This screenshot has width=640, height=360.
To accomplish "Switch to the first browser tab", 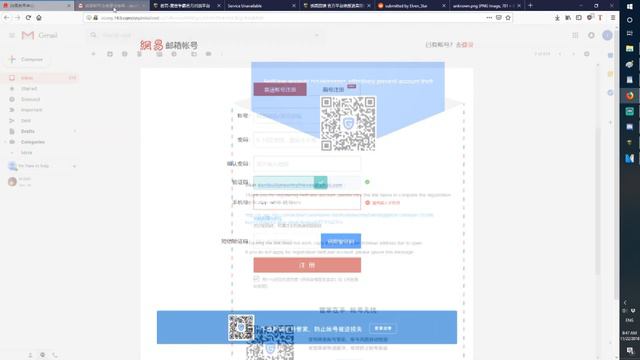I will [x=36, y=6].
